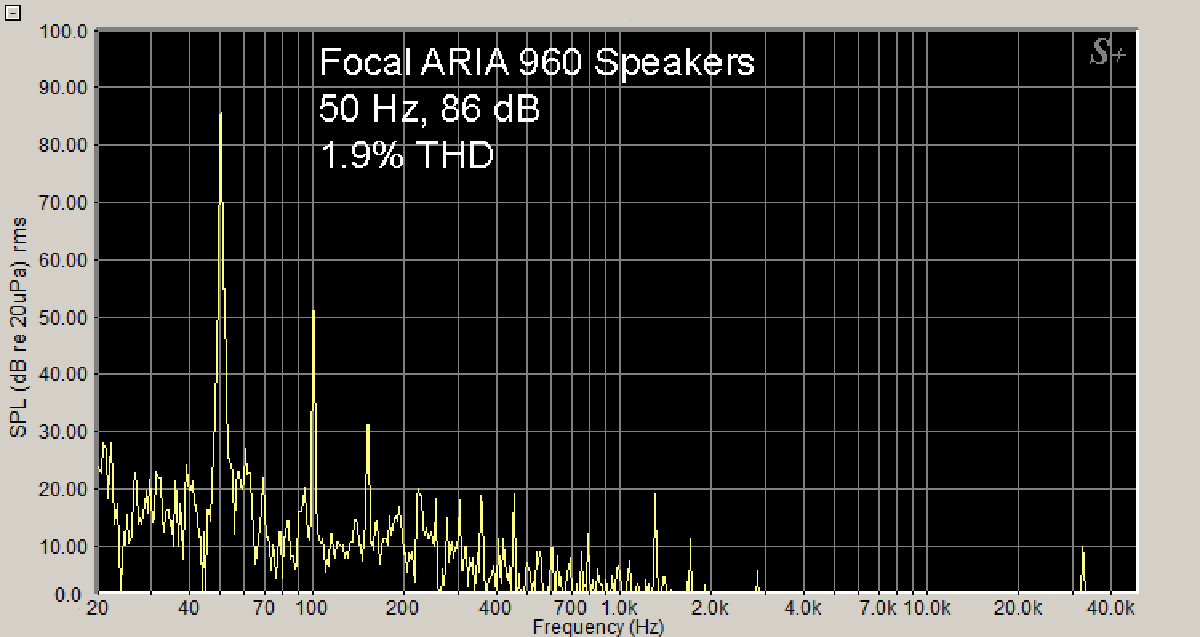The image size is (1200, 637).
Task: Click the 50.00 tick on the SPL axis
Action: 64,318
